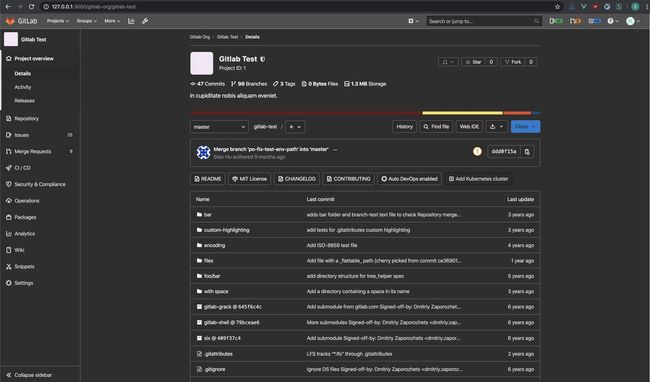650x382 pixels.
Task: Expand the plus add-file dropdown
Action: [295, 127]
